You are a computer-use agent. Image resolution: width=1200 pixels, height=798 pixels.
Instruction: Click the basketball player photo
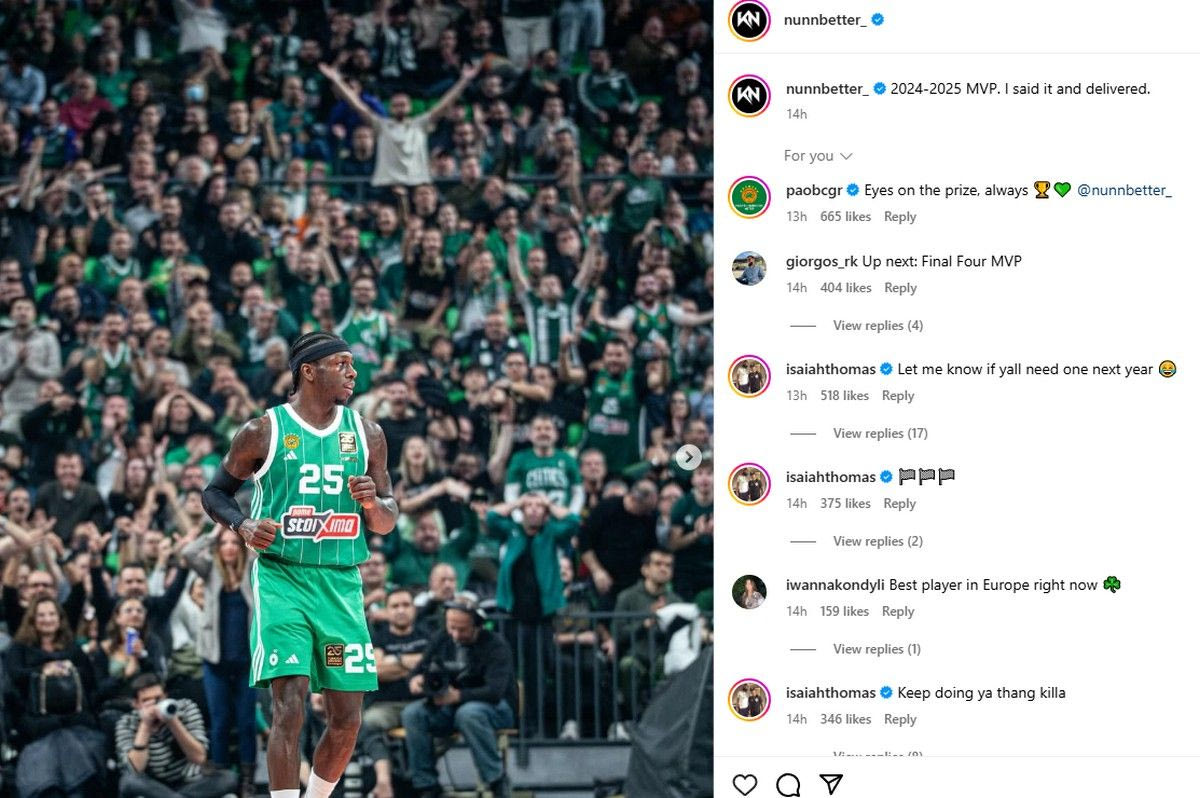point(356,399)
